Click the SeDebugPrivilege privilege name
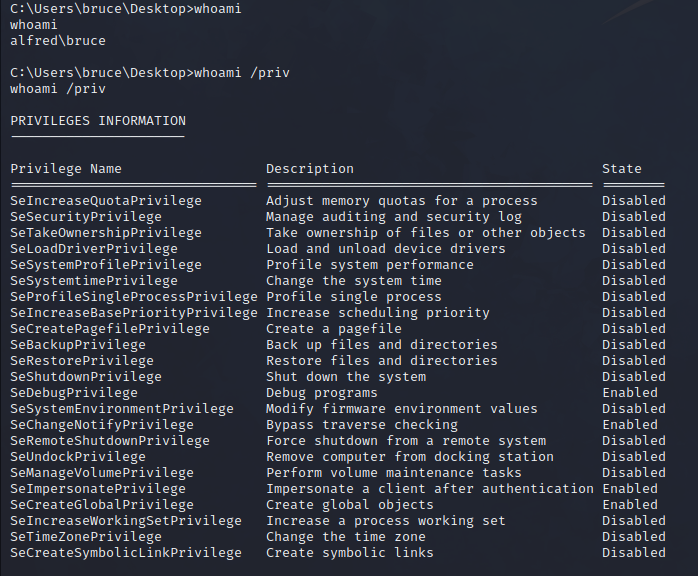The height and width of the screenshot is (576, 698). [x=74, y=393]
